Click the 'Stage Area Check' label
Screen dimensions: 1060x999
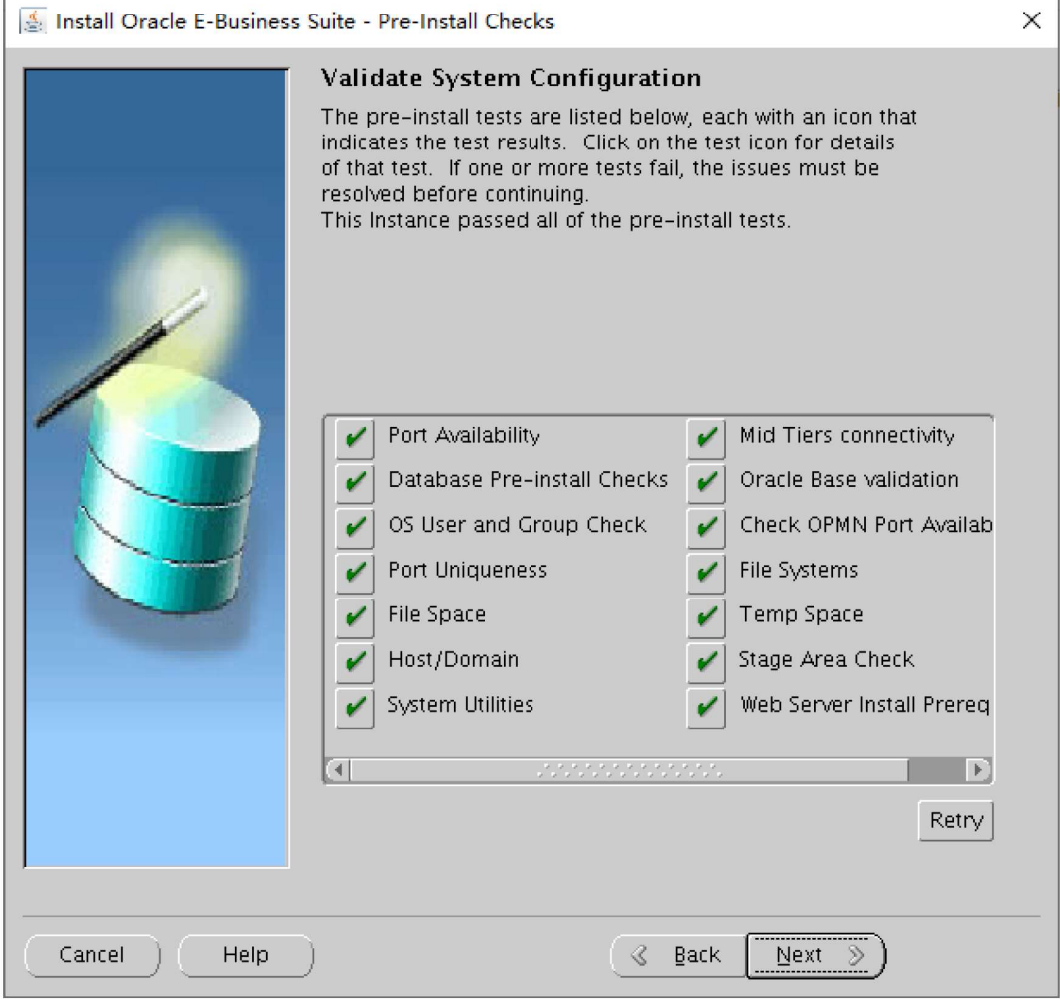tap(826, 659)
